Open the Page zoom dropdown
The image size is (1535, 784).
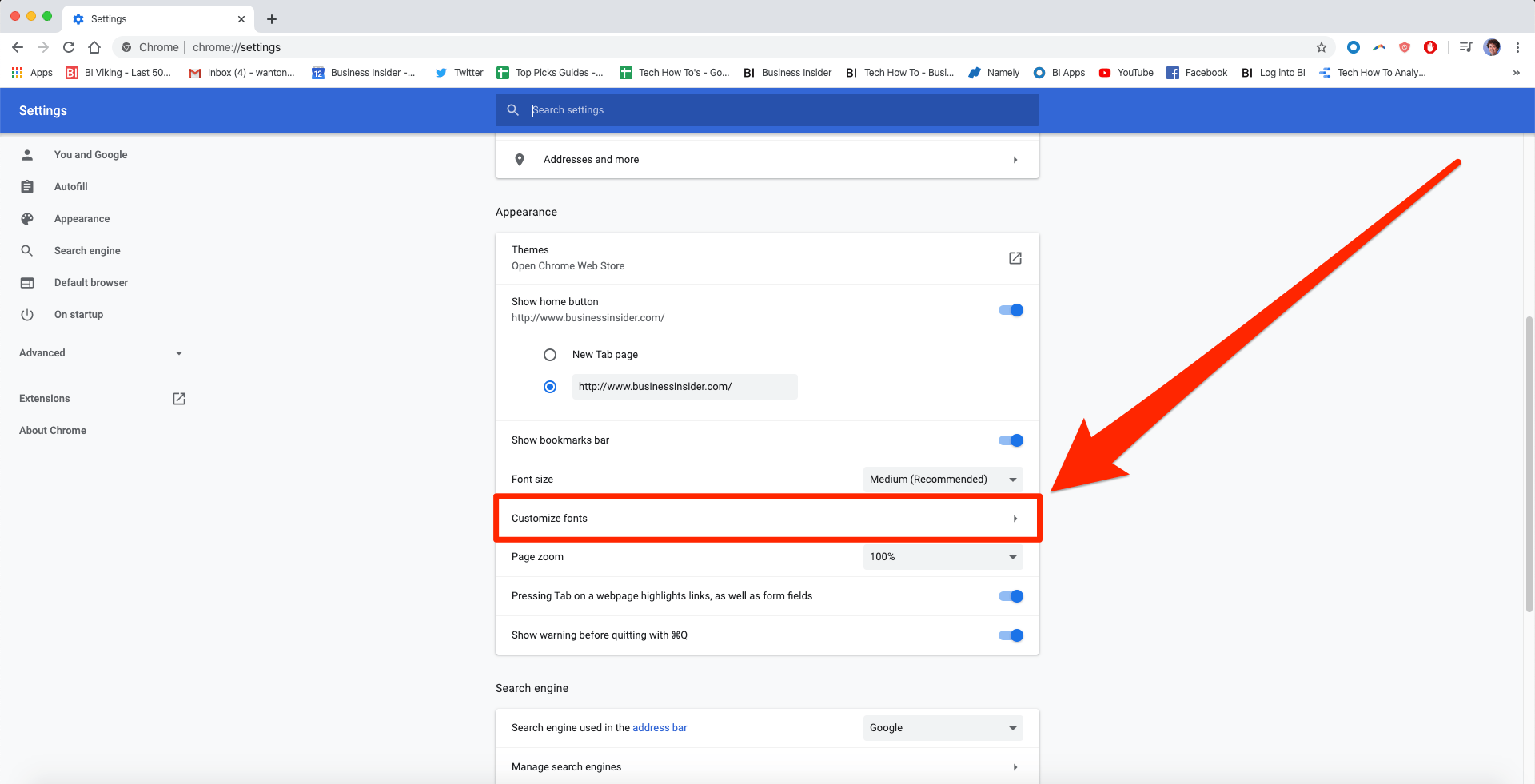coord(943,557)
